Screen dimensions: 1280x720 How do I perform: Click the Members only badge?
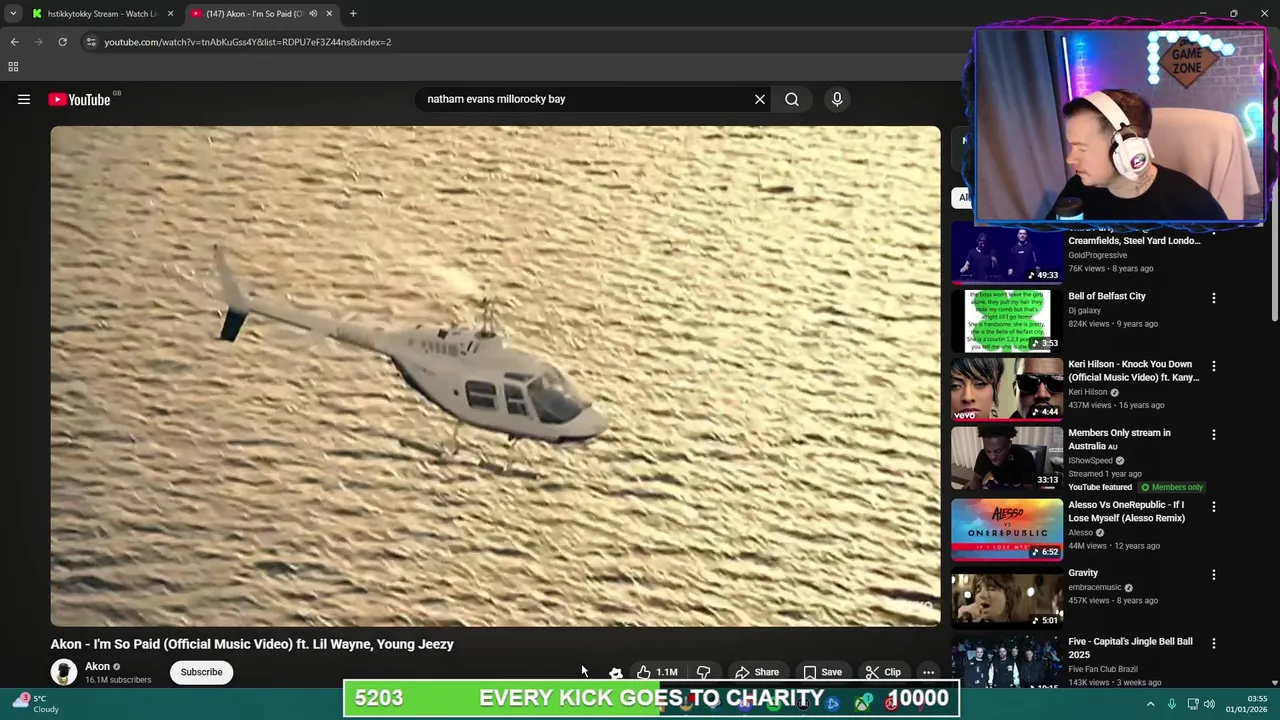click(x=1172, y=487)
